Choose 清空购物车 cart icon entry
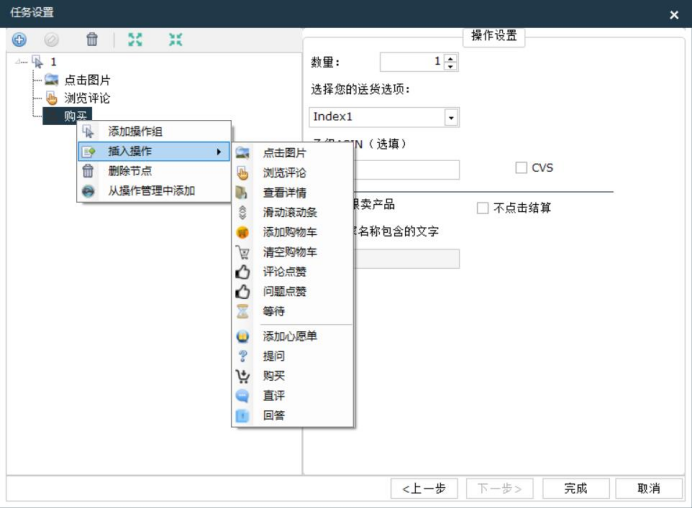This screenshot has height=509, width=692. click(289, 252)
